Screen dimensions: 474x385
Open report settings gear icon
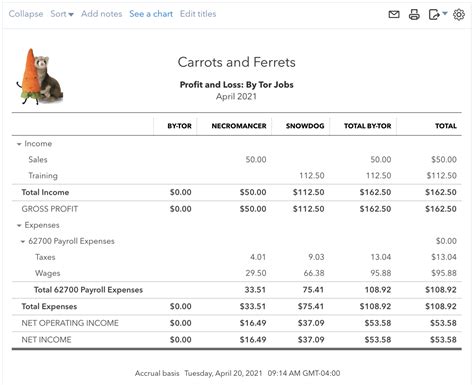459,15
